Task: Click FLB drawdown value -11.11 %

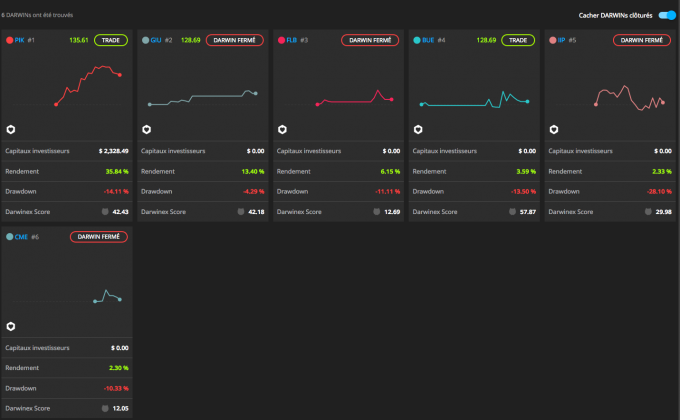Action: point(387,191)
